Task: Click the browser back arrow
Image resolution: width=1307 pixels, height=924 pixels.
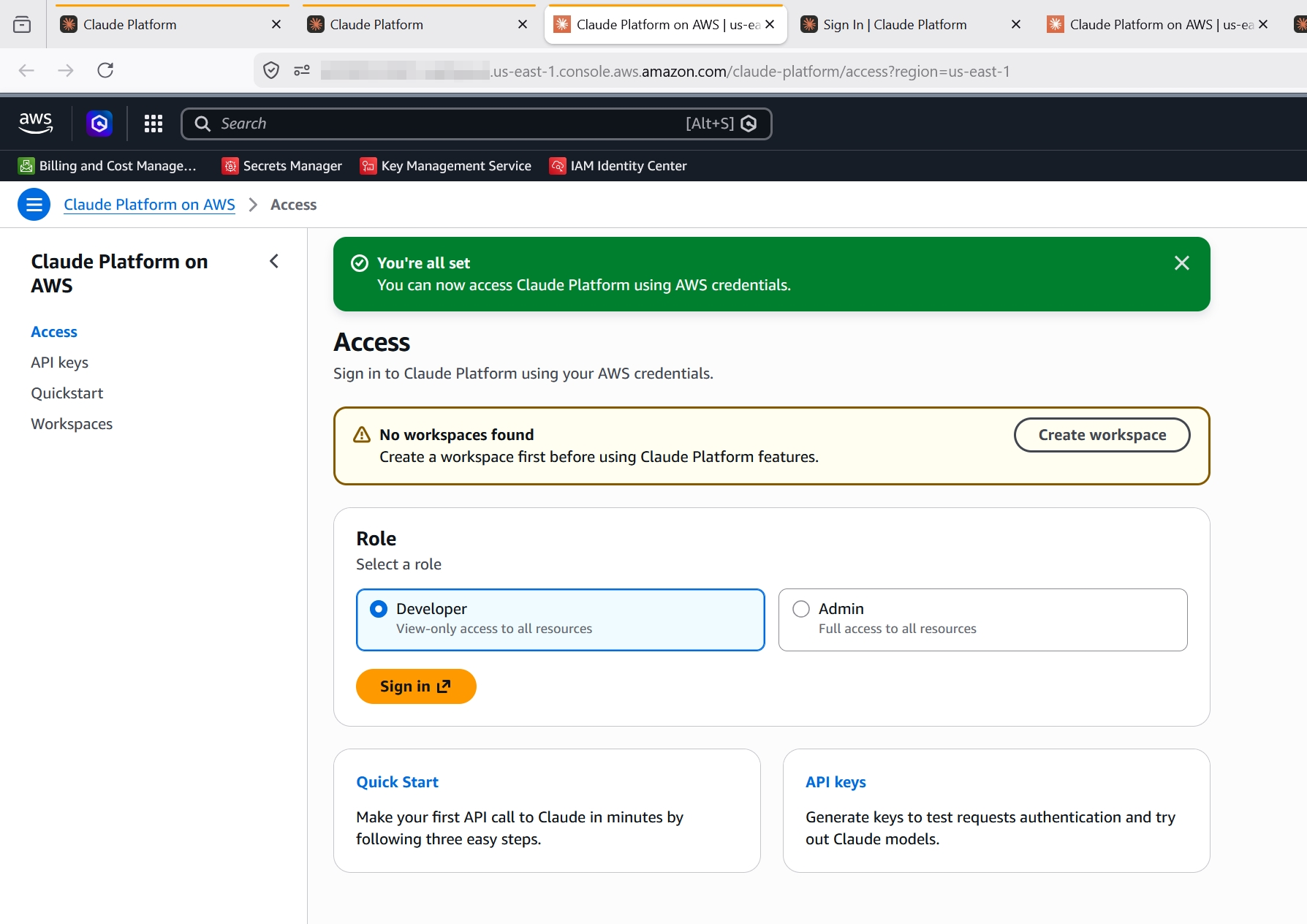Action: pyautogui.click(x=26, y=70)
